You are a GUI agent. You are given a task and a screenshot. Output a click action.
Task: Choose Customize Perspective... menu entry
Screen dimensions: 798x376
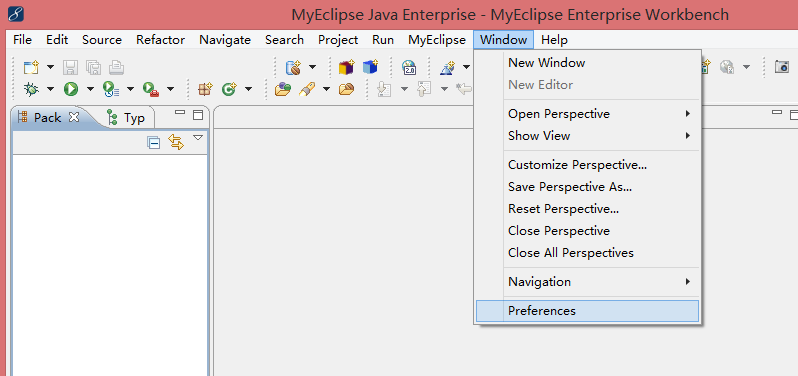point(588,165)
